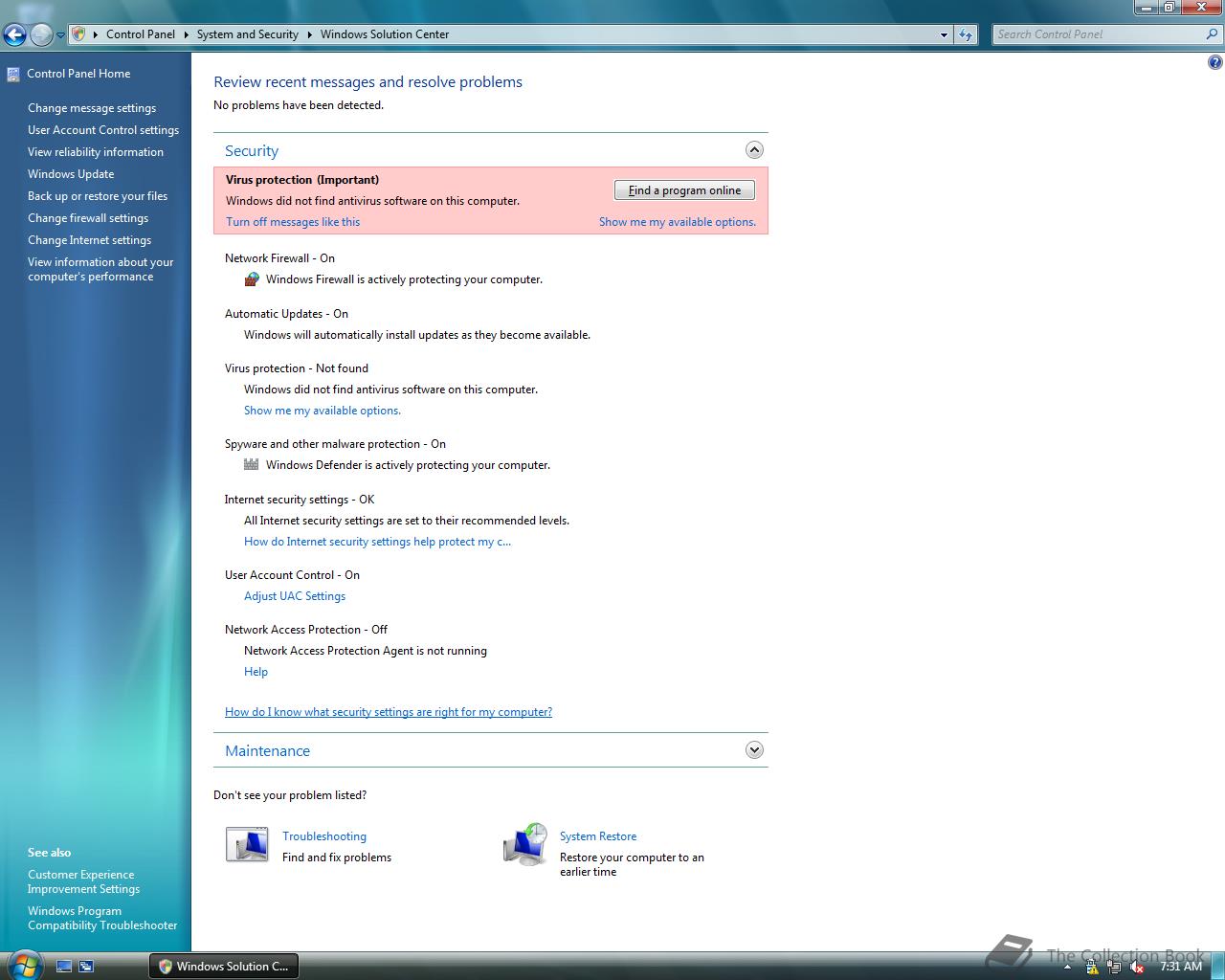Open the Troubleshooting link
1225x980 pixels.
click(x=324, y=836)
